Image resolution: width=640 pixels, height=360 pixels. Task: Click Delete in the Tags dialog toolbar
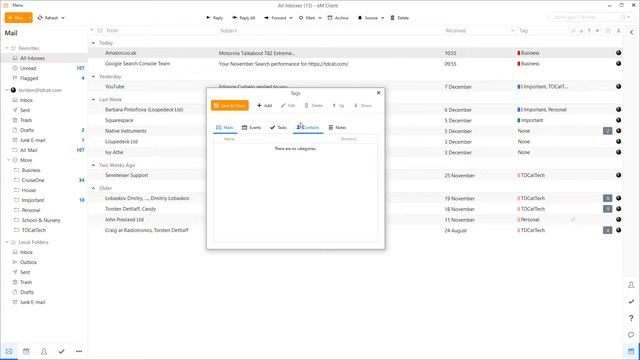[313, 105]
